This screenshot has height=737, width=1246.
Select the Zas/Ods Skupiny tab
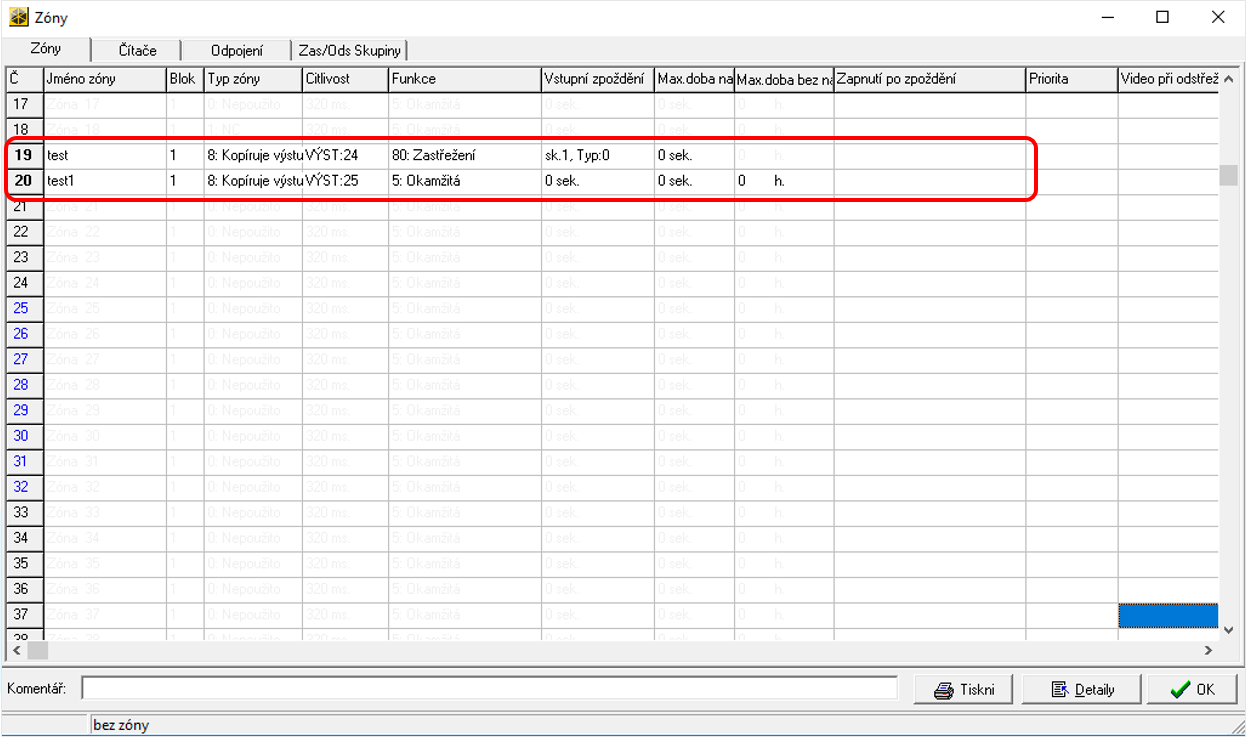pyautogui.click(x=349, y=50)
